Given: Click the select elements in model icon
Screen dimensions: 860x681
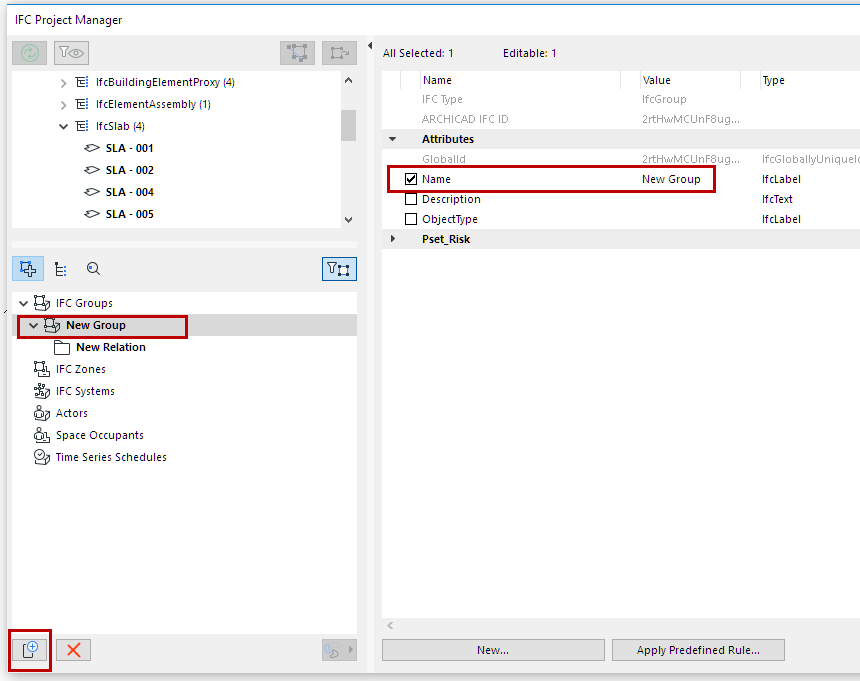Looking at the screenshot, I should (x=297, y=53).
